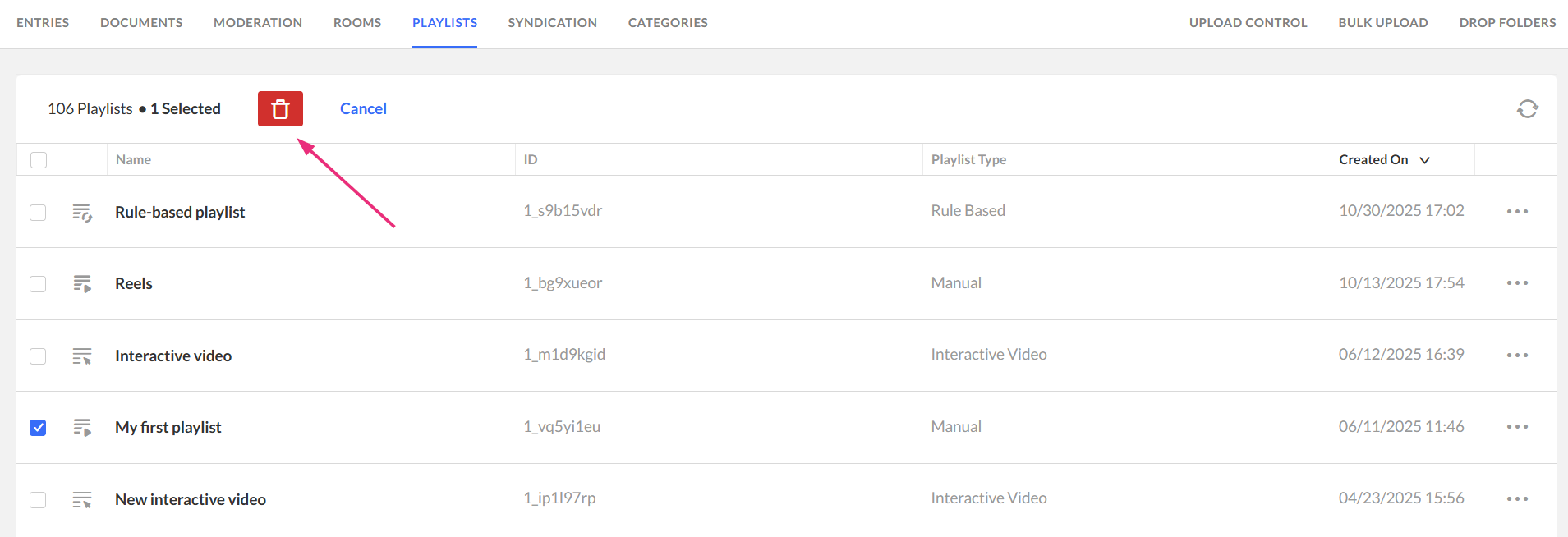
Task: Click the Reels manual playlist icon
Action: [82, 284]
